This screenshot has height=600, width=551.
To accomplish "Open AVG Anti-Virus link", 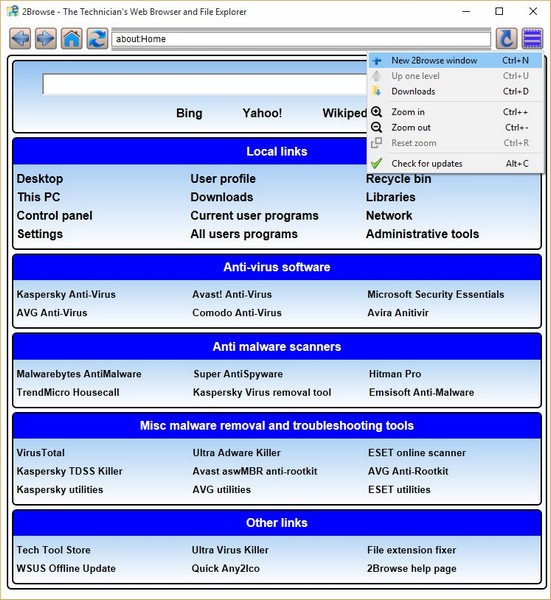I will click(x=52, y=313).
